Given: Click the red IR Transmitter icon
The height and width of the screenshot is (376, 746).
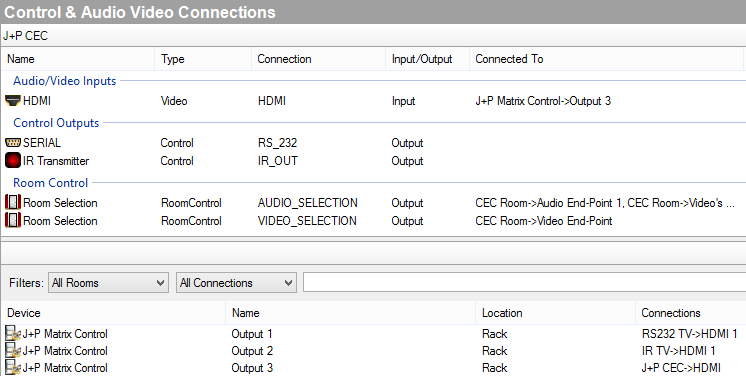Looking at the screenshot, I should coord(13,160).
